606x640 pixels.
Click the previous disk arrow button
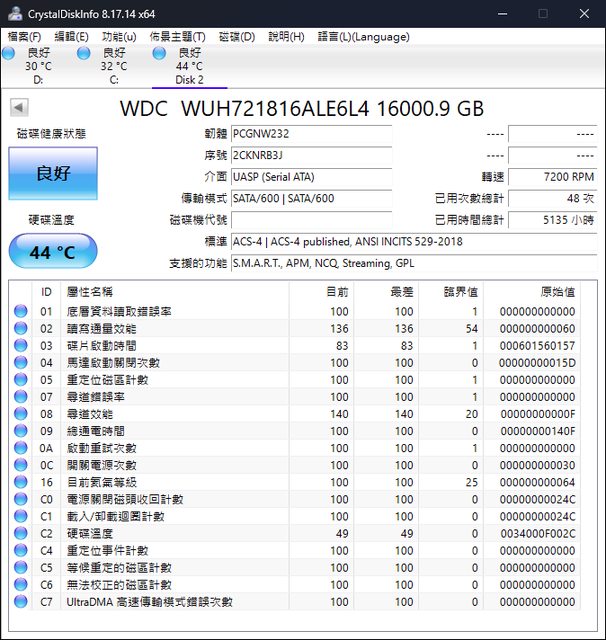20,108
